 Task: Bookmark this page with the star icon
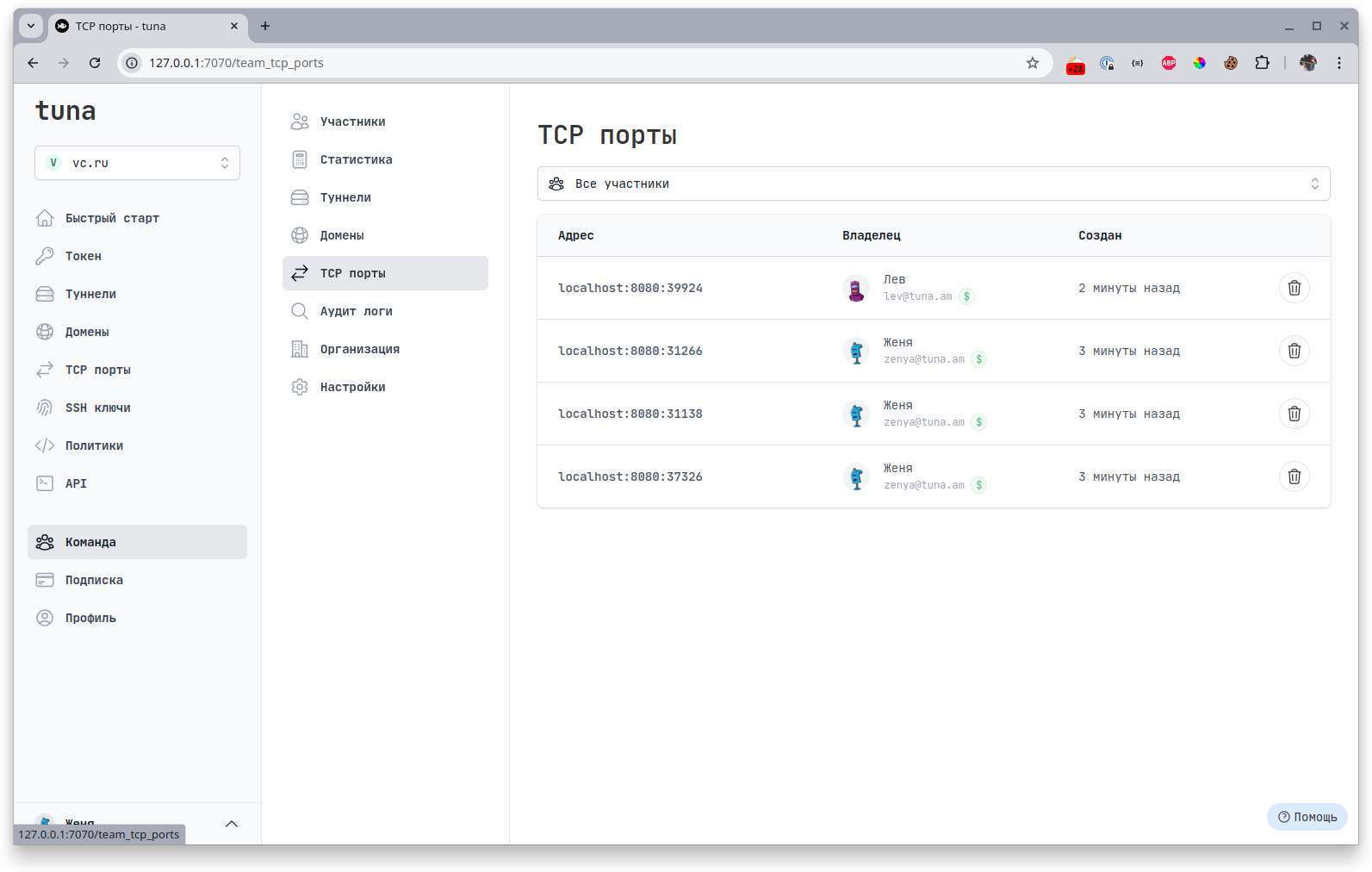point(1033,63)
